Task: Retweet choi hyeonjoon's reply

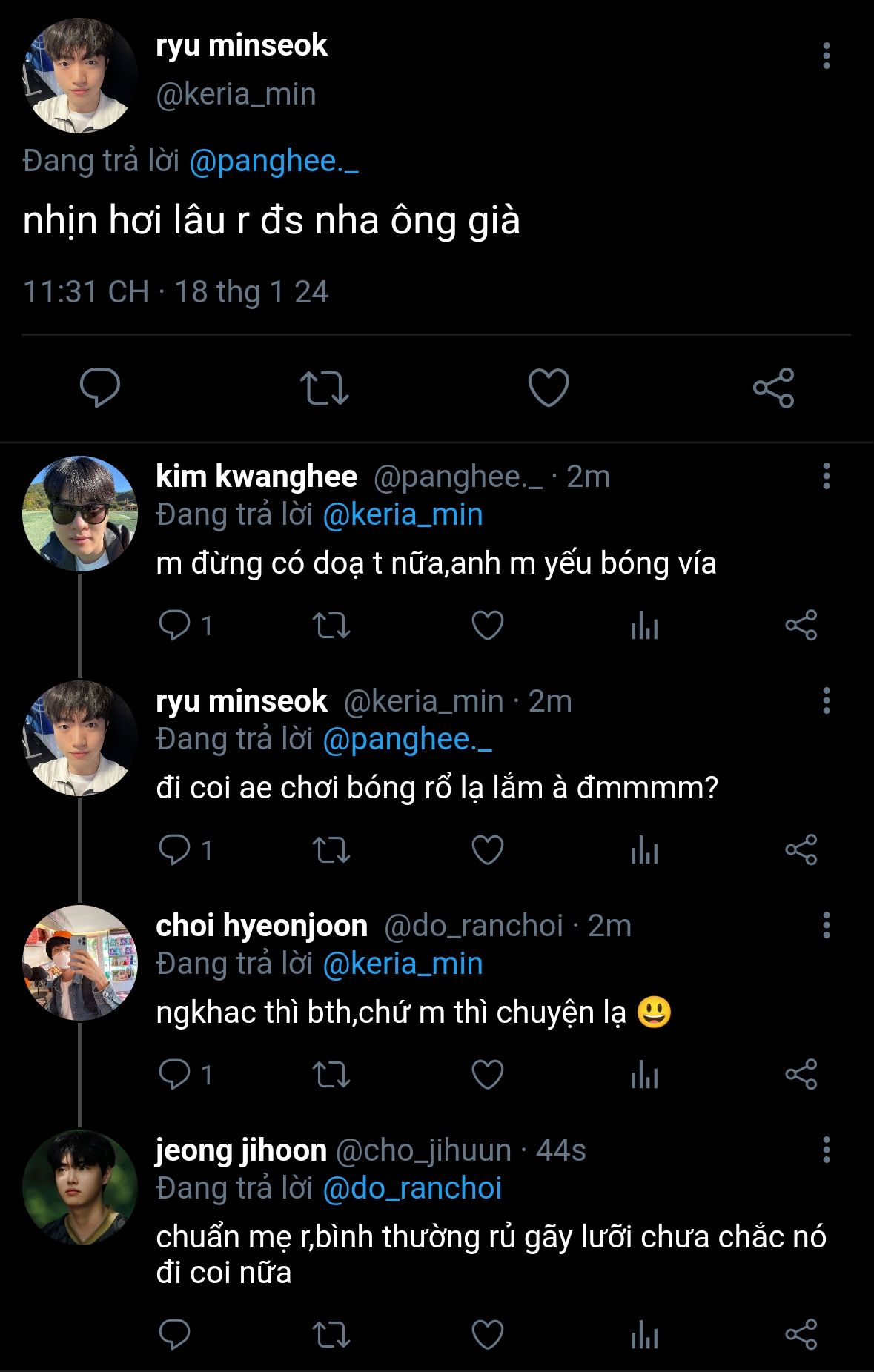Action: pyautogui.click(x=331, y=1076)
